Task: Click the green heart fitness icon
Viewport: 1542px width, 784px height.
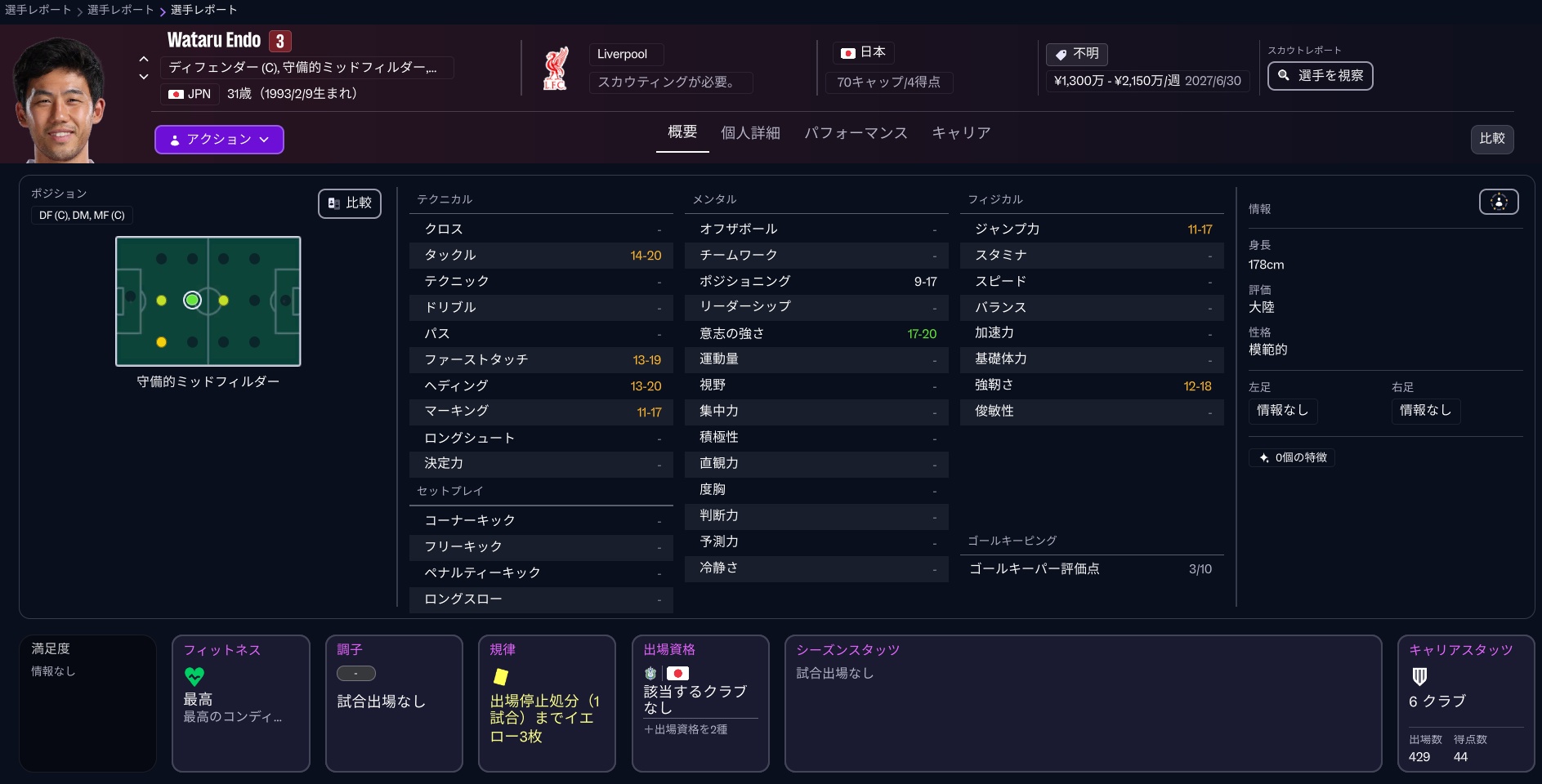Action: click(194, 676)
